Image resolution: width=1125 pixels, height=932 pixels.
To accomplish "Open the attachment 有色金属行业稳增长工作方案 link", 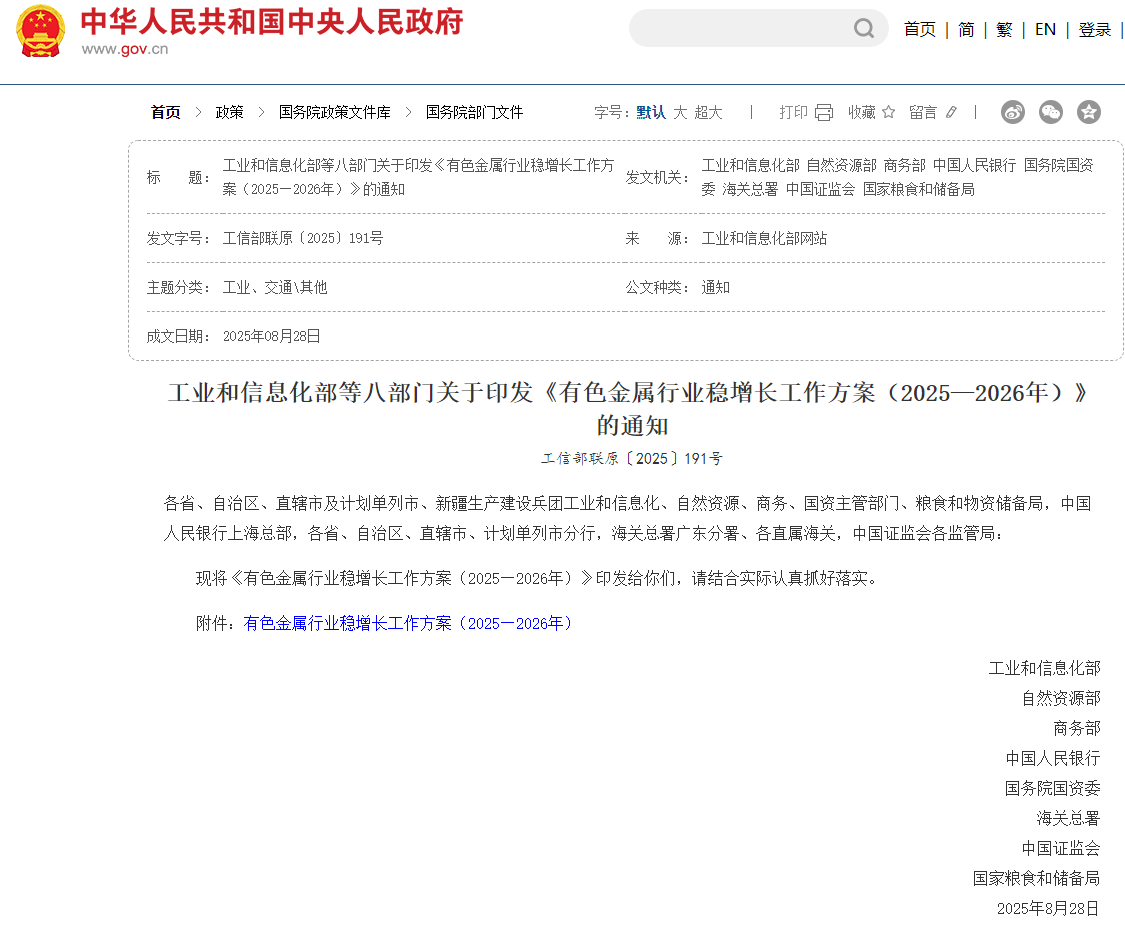I will tap(410, 623).
